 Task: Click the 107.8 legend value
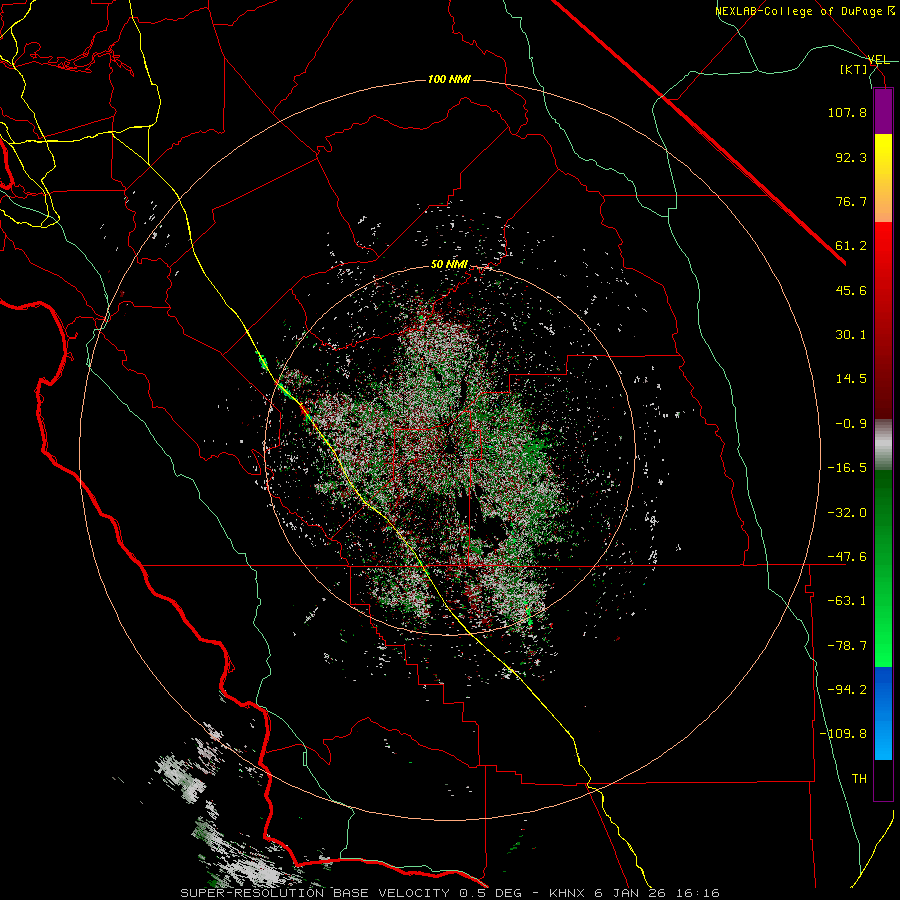coord(847,112)
